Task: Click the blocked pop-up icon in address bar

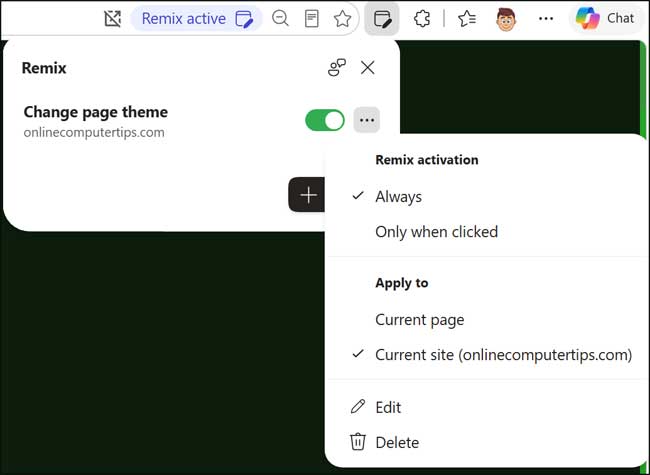Action: [112, 19]
